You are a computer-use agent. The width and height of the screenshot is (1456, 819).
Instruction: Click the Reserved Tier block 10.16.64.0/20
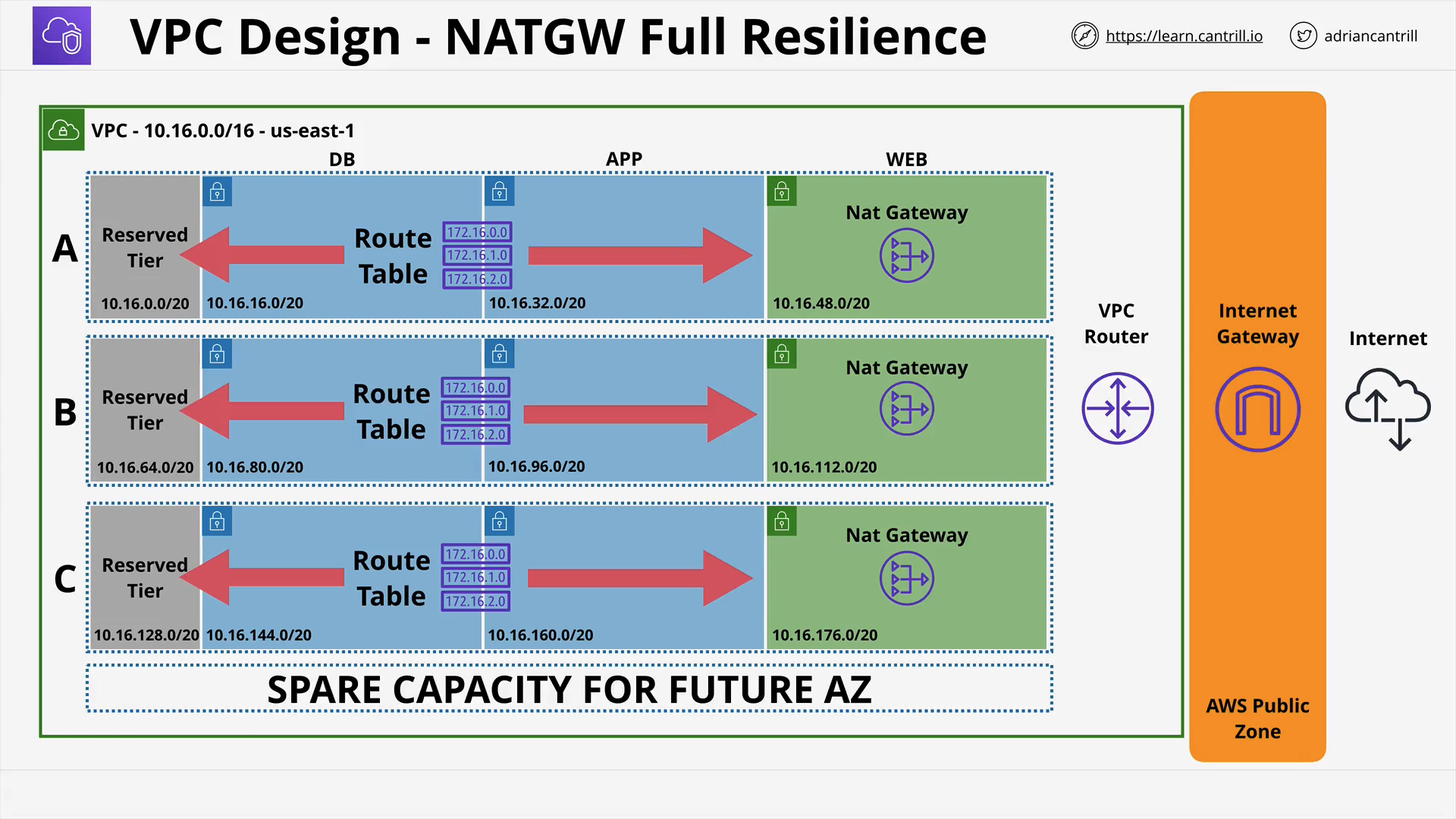pyautogui.click(x=145, y=410)
